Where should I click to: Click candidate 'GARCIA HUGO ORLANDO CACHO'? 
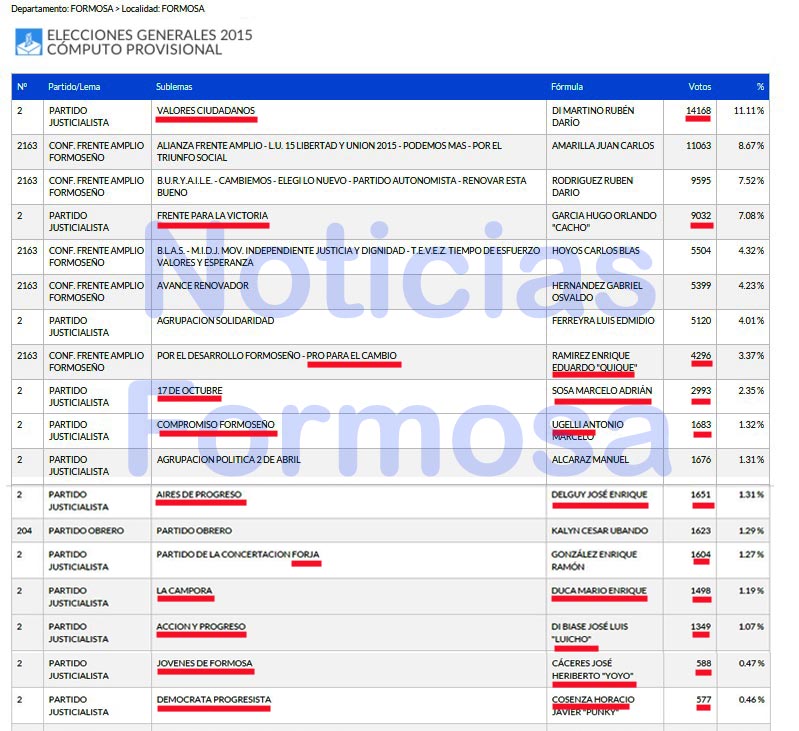(x=604, y=222)
